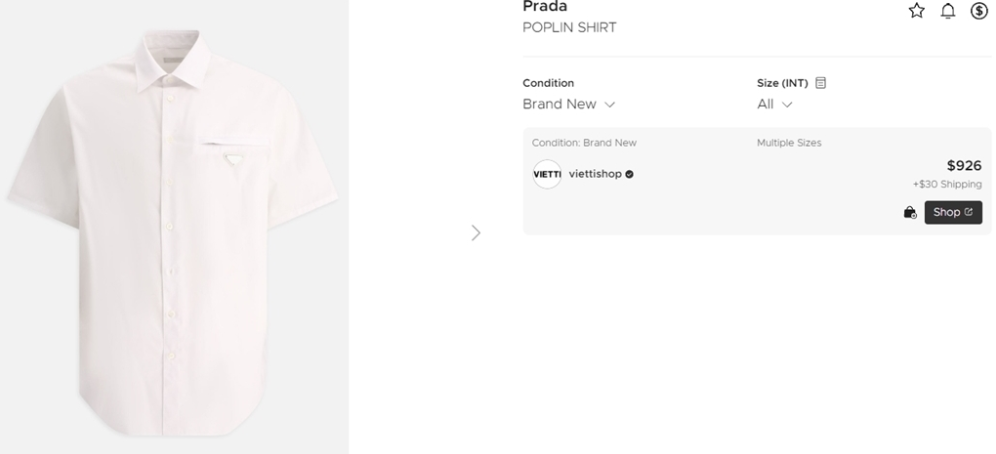Expand the Brand New condition dropdown

coord(568,104)
